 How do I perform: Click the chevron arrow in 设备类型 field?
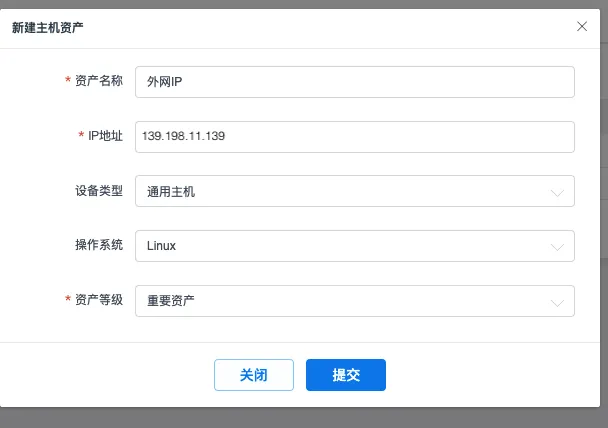pos(557,192)
